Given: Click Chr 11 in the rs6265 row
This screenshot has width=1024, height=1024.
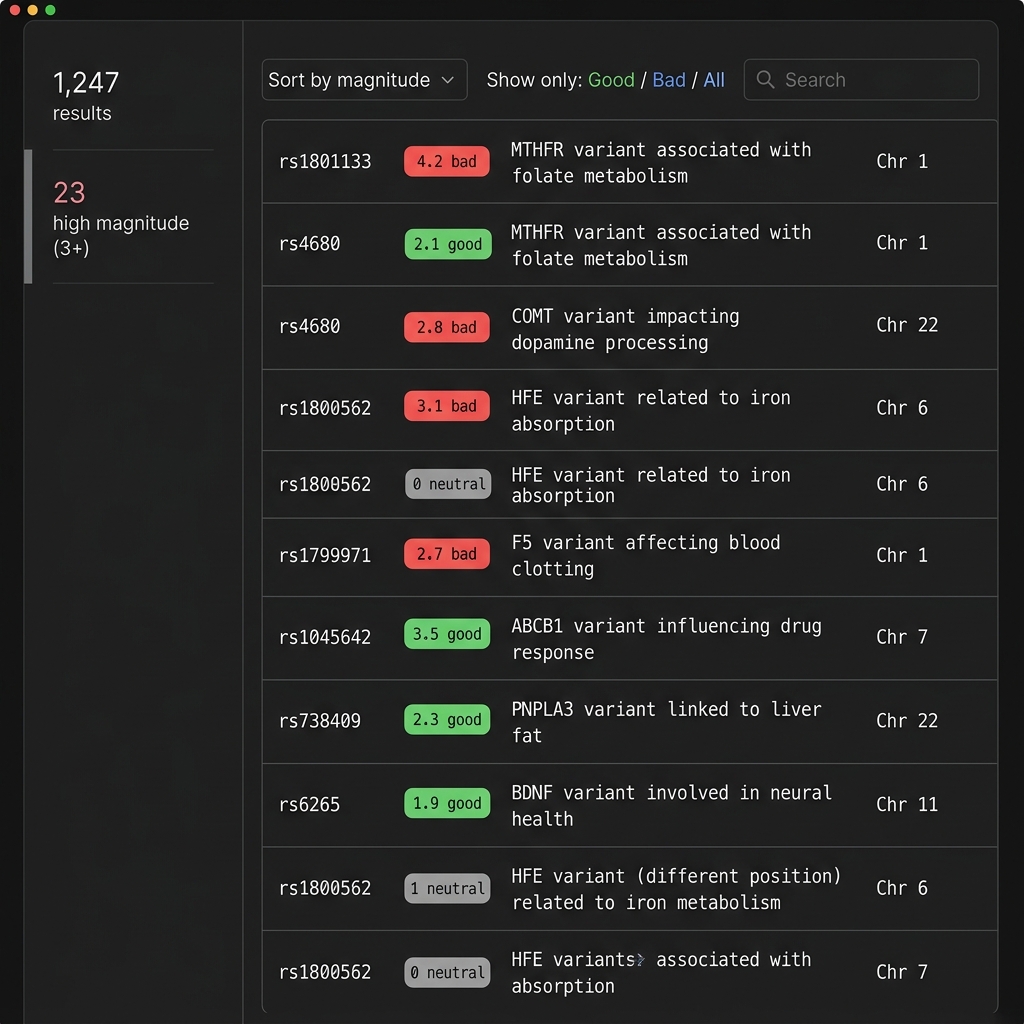Looking at the screenshot, I should (906, 804).
